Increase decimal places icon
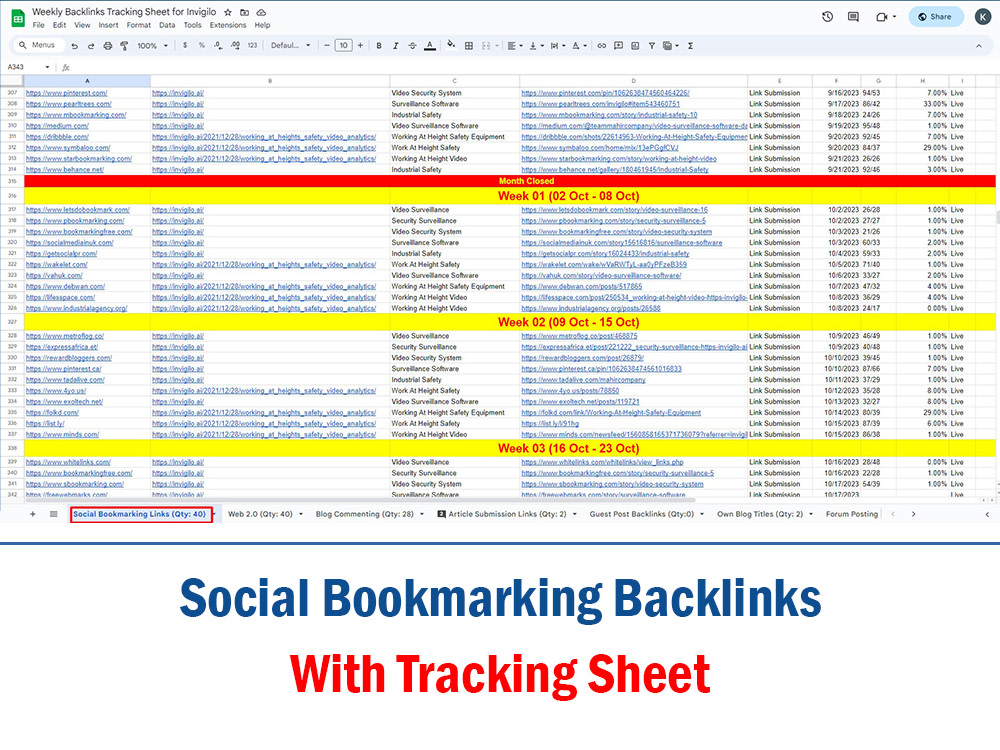The image size is (1000, 750). pyautogui.click(x=235, y=45)
